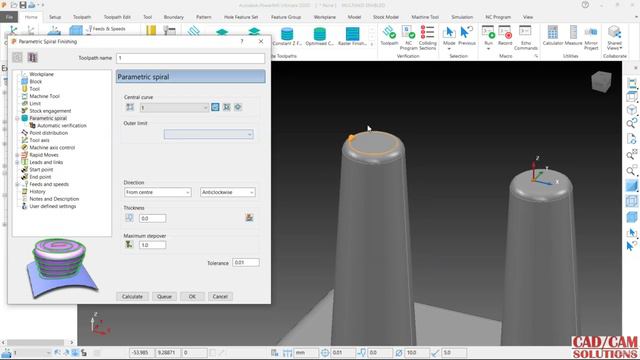The height and width of the screenshot is (360, 640).
Task: Expand the Leads and links tree node
Action: point(17,162)
